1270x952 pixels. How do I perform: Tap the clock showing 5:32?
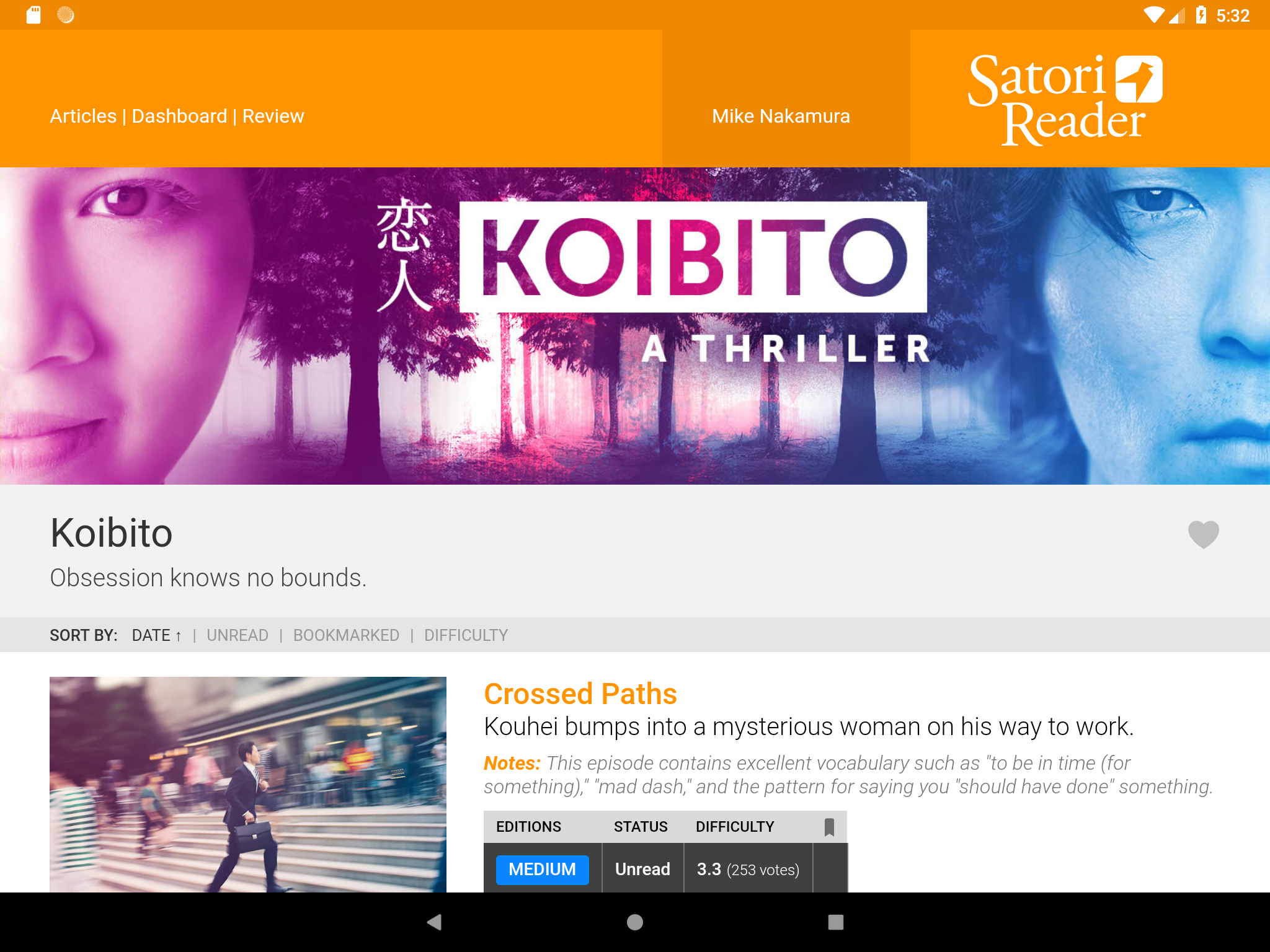point(1233,15)
